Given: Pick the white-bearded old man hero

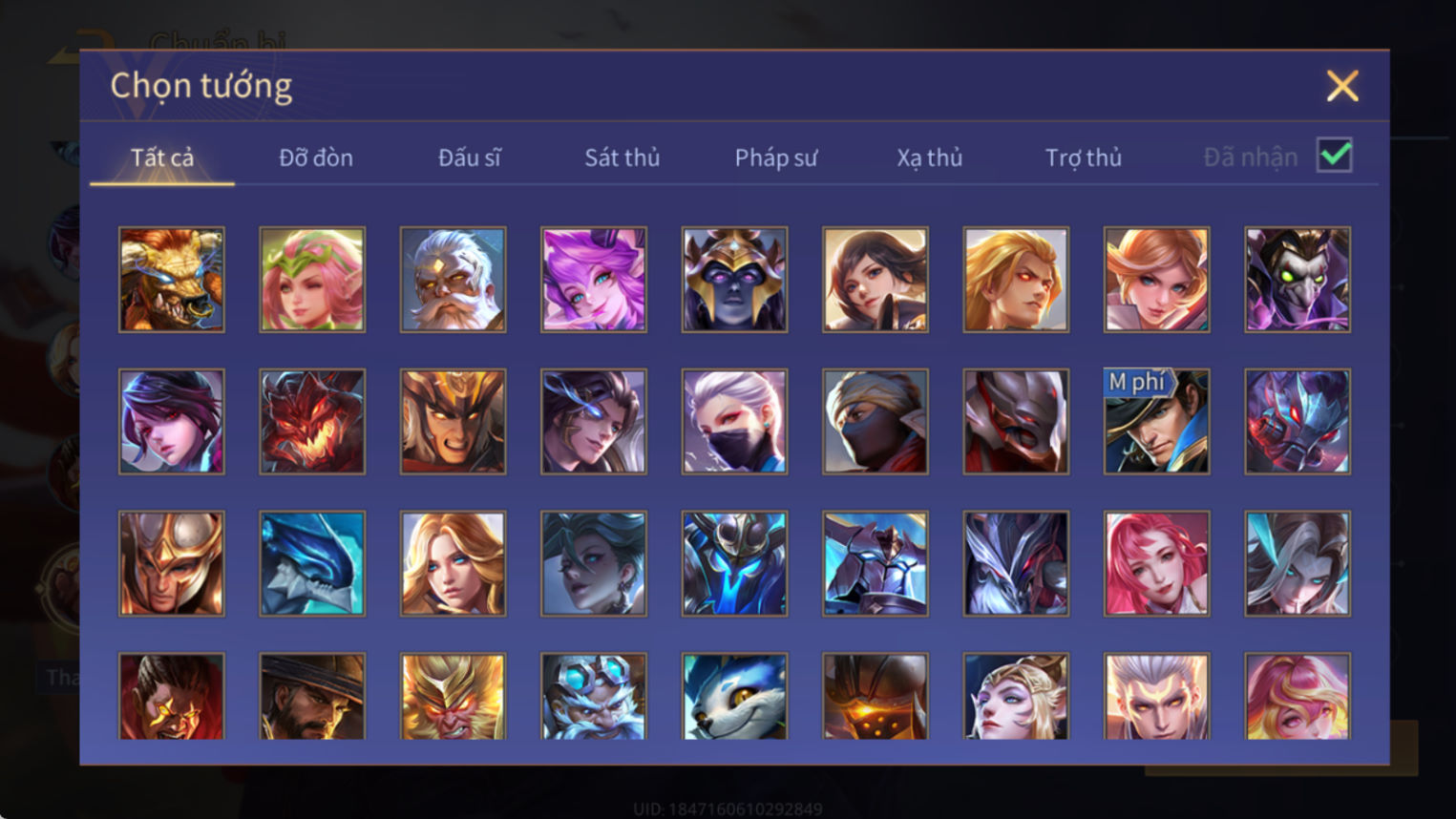Looking at the screenshot, I should click(454, 280).
